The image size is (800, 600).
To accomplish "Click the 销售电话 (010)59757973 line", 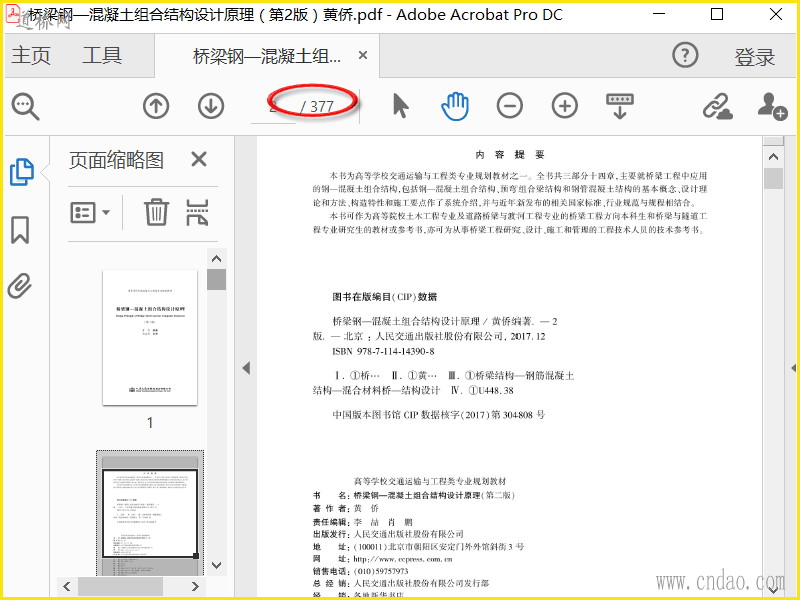I will (361, 571).
